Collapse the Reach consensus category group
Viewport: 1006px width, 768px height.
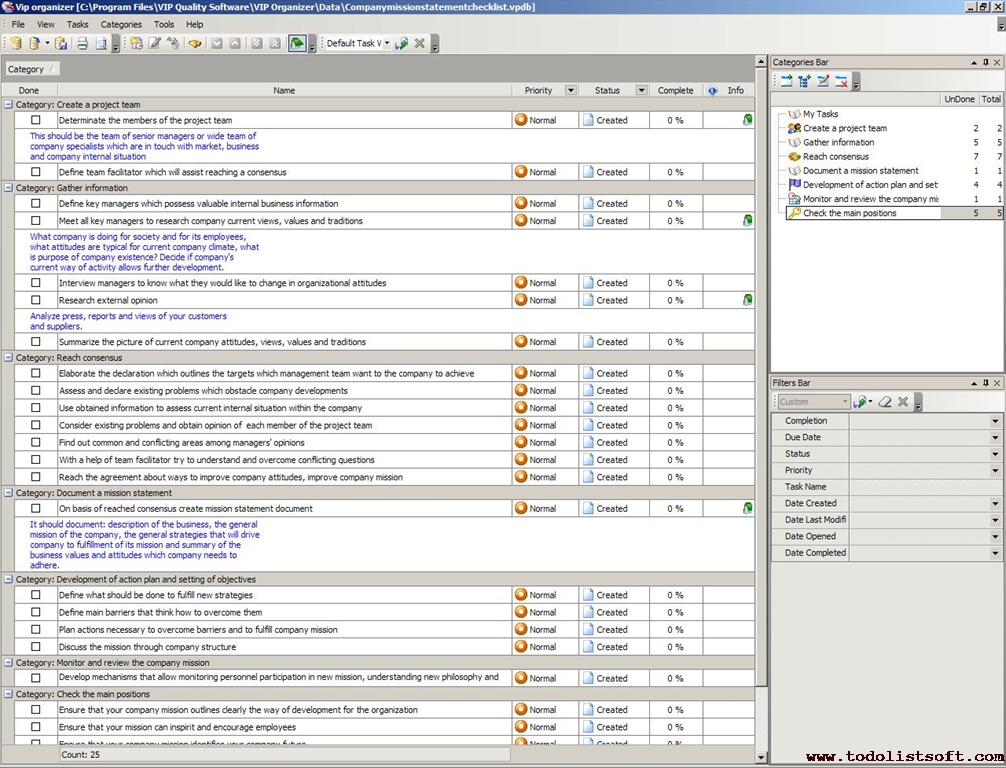pos(9,358)
